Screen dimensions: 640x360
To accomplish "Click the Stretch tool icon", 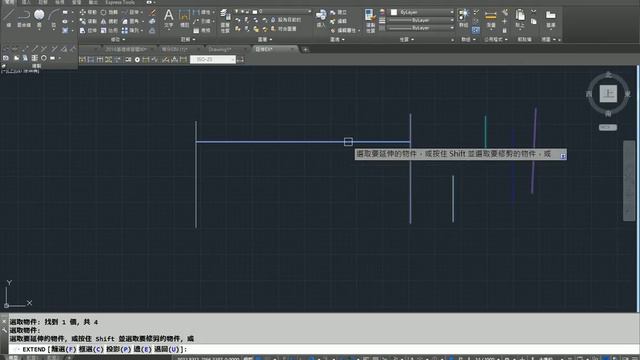I will pyautogui.click(x=83, y=30).
